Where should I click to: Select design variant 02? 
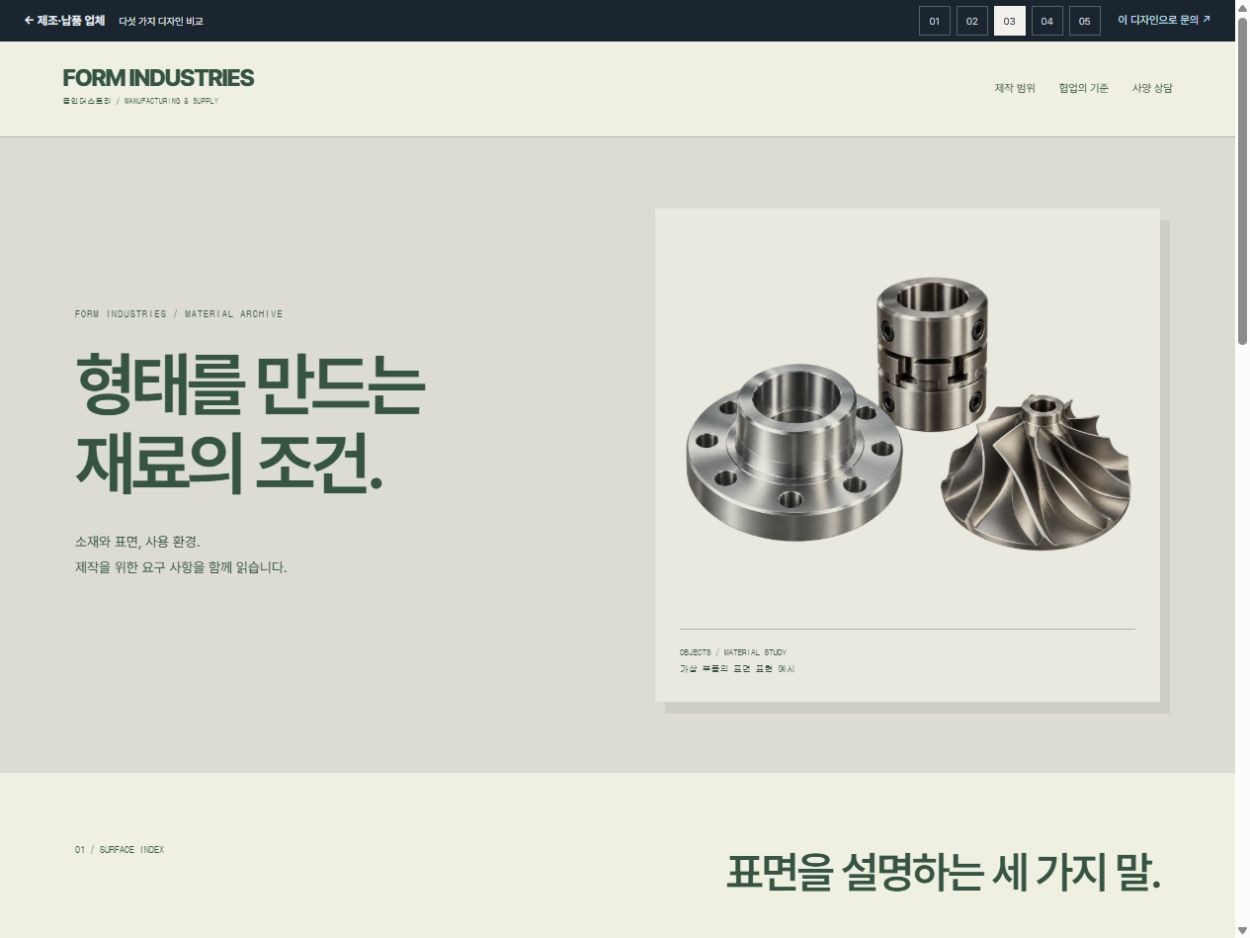pos(972,21)
